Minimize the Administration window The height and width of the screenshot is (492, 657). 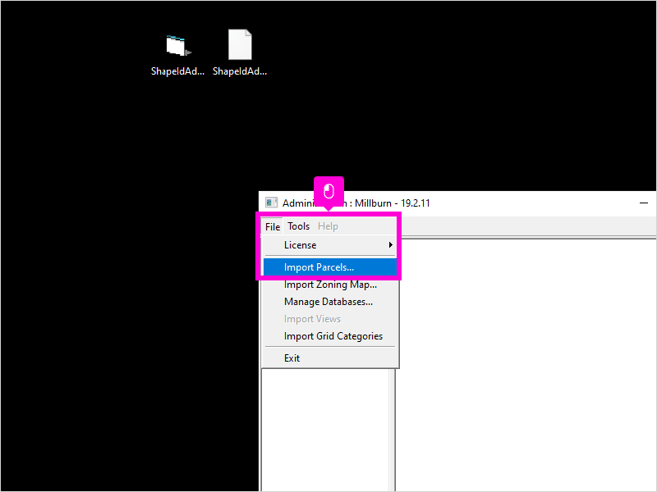[x=644, y=203]
